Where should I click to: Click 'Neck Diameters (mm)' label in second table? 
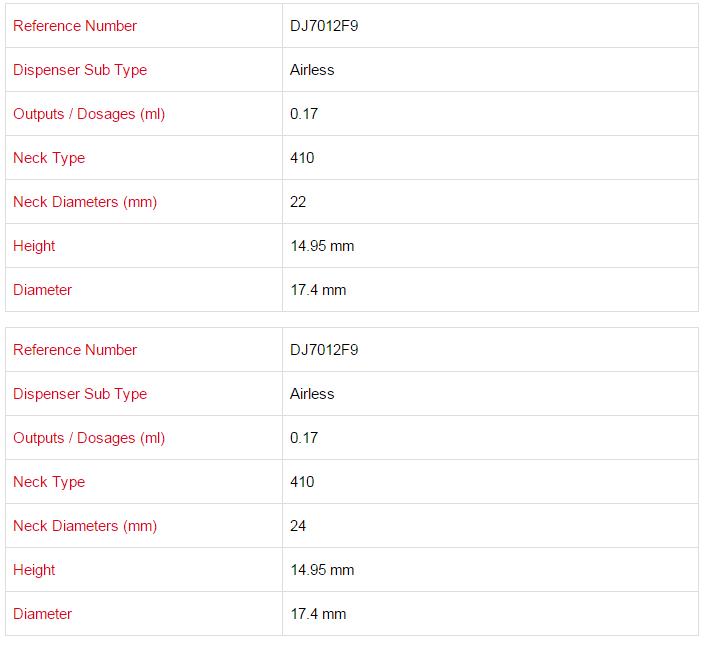(x=85, y=526)
